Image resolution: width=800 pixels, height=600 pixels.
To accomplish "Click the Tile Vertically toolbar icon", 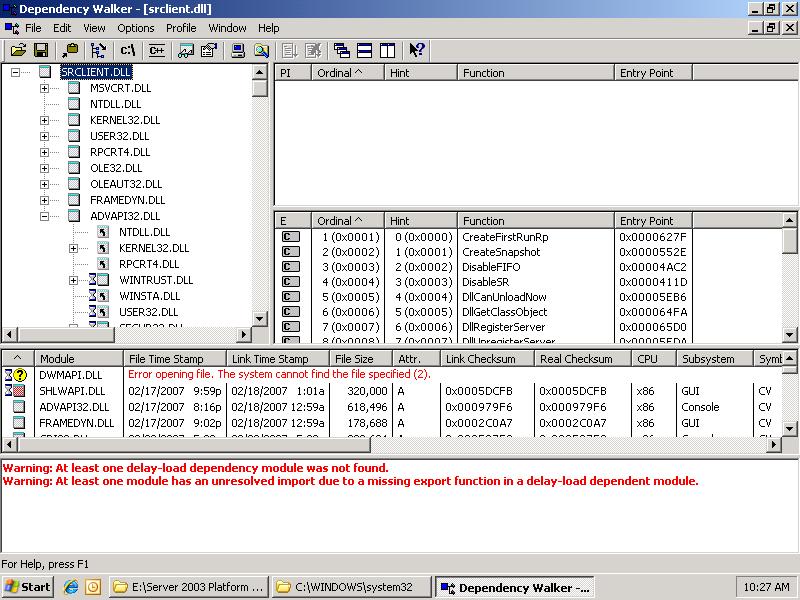I will (x=387, y=50).
